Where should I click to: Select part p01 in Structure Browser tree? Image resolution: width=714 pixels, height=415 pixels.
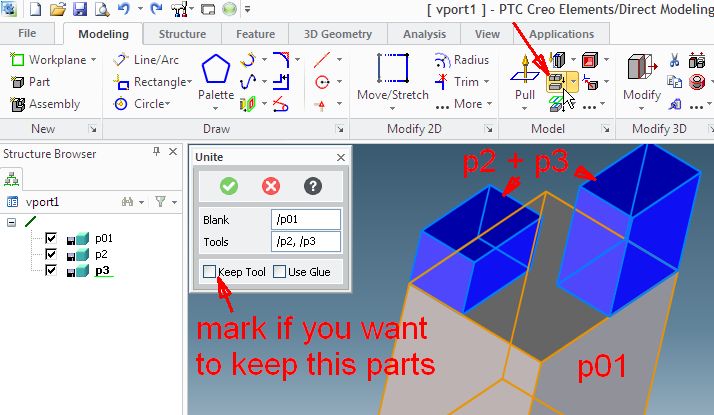(x=103, y=238)
